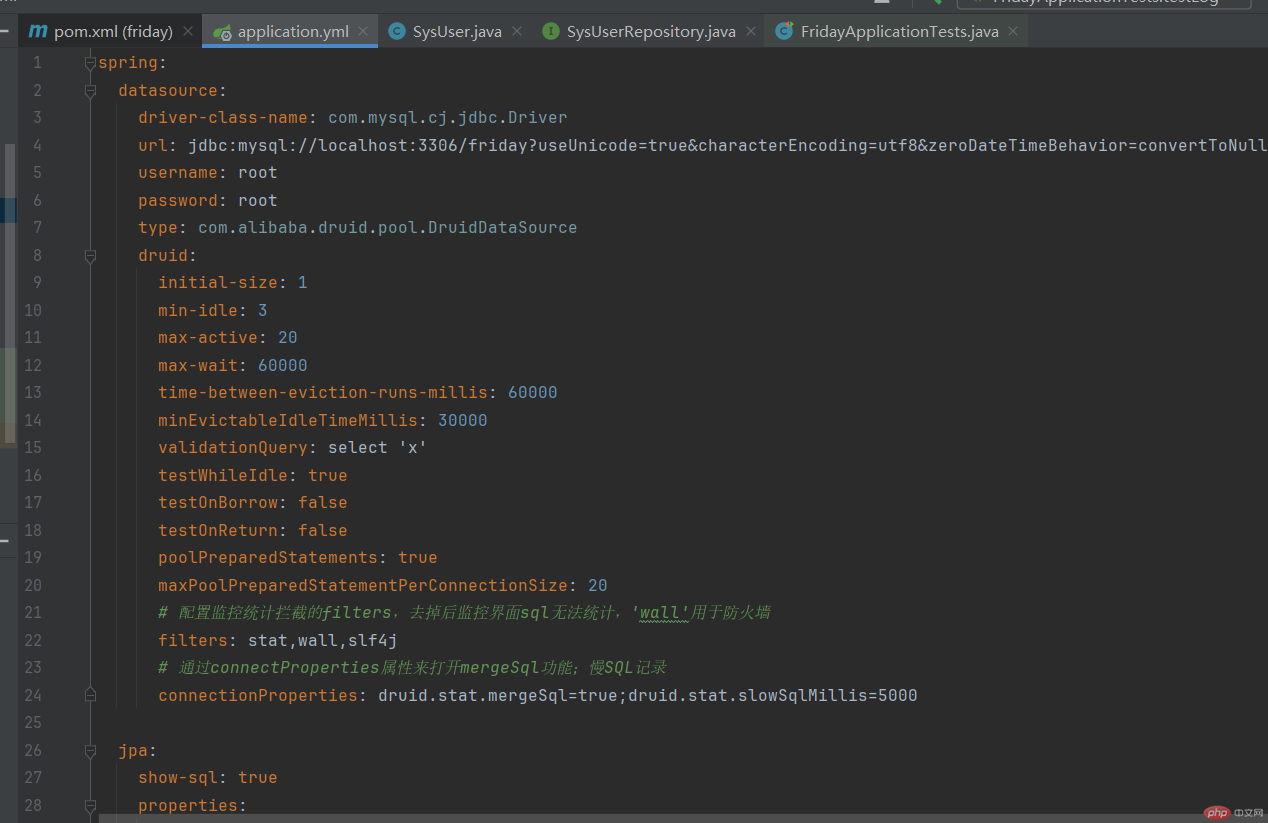Close the FridayApplicationTests.java tab
Viewport: 1268px width, 823px height.
pyautogui.click(x=1013, y=32)
